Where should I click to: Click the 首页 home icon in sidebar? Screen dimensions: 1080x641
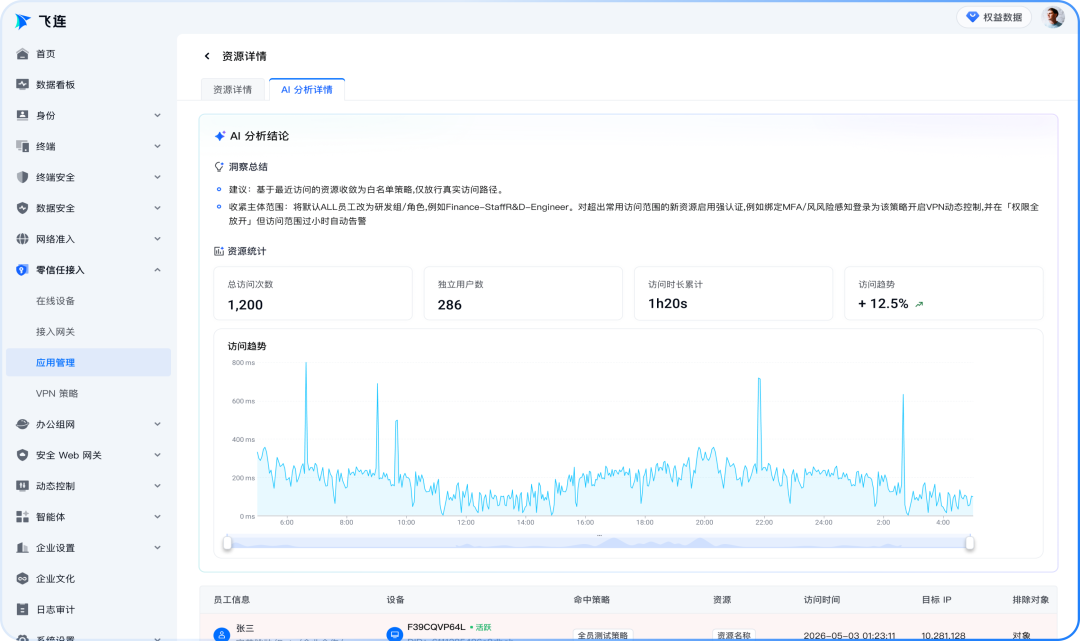pos(23,54)
